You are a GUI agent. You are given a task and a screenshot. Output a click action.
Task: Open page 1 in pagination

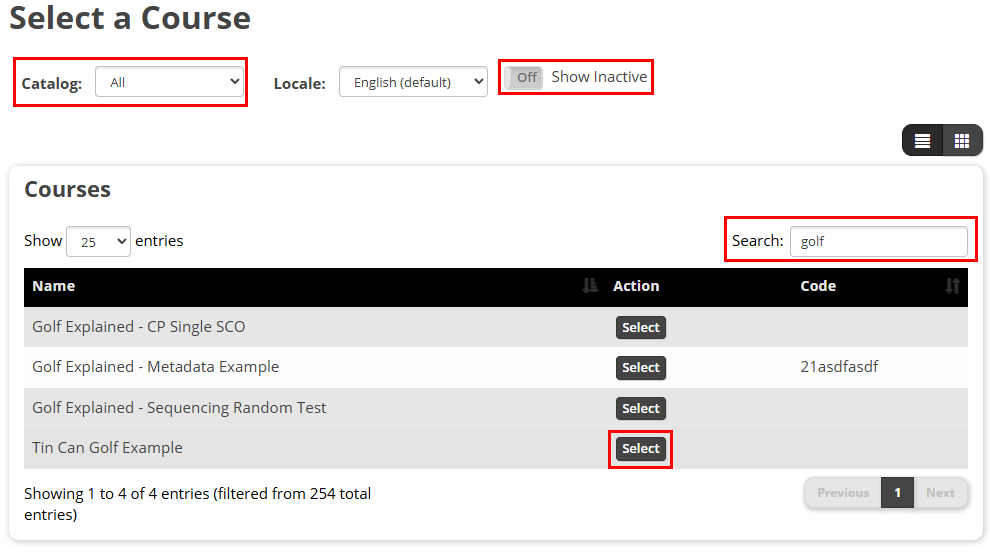(897, 493)
